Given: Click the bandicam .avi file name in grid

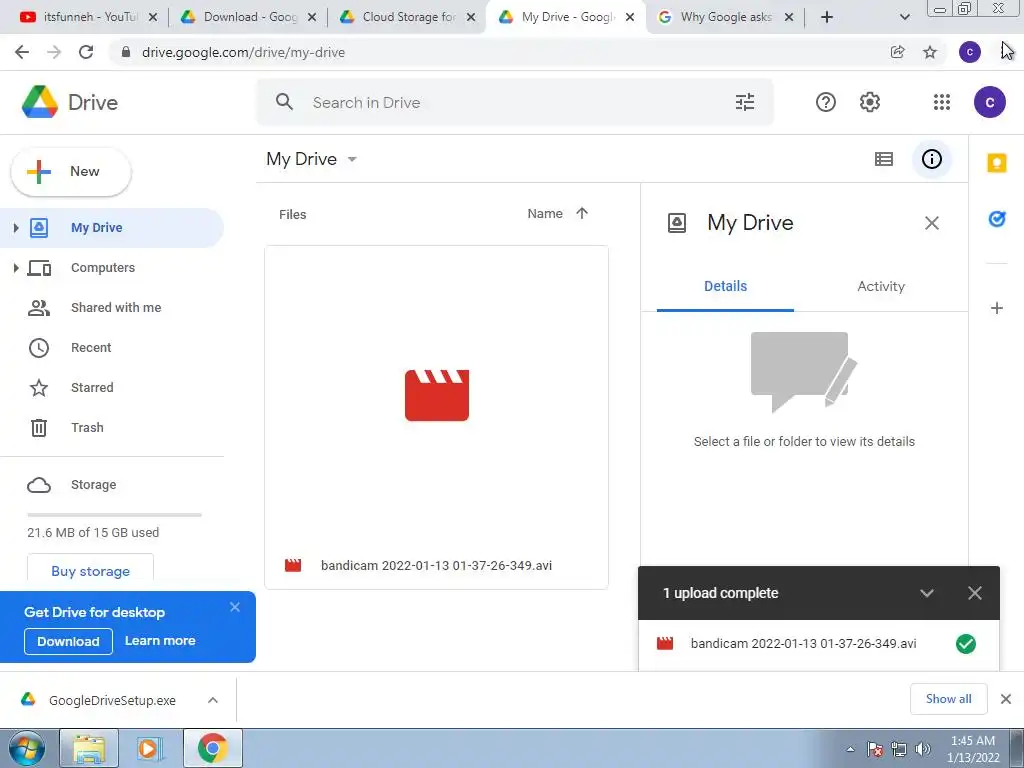Looking at the screenshot, I should click(x=436, y=566).
